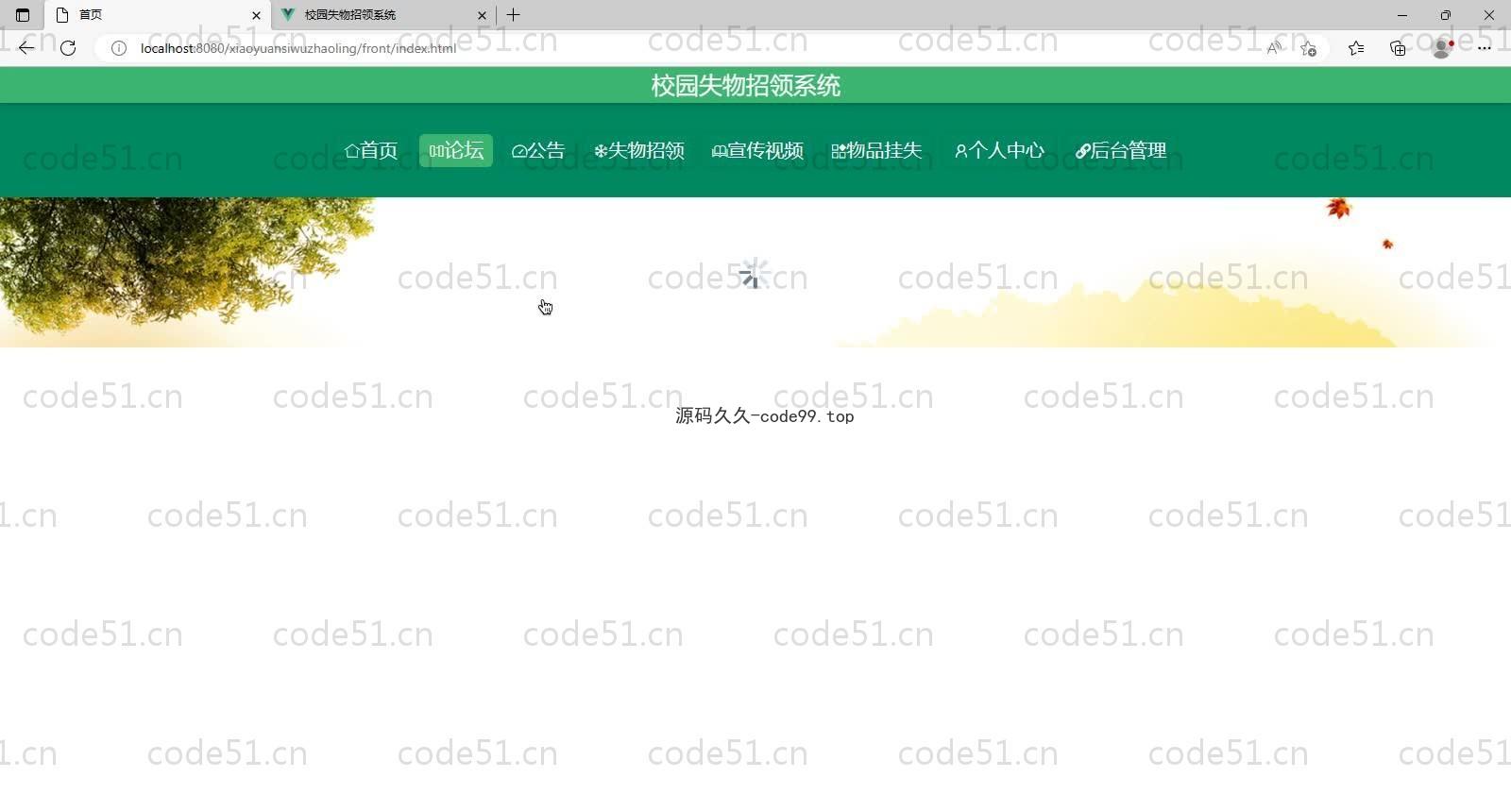Minimize the browser window
This screenshot has height=812, width=1511.
[x=1402, y=15]
